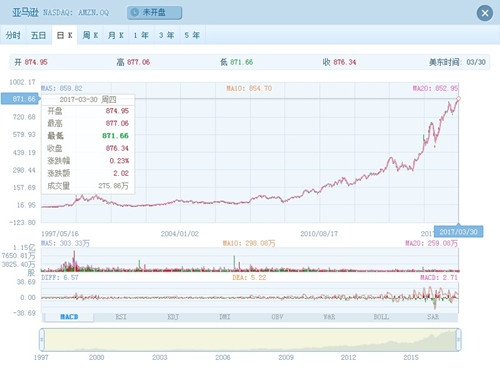Click the 2004/01/02 date axis label
The image size is (500, 374).
pos(180,234)
